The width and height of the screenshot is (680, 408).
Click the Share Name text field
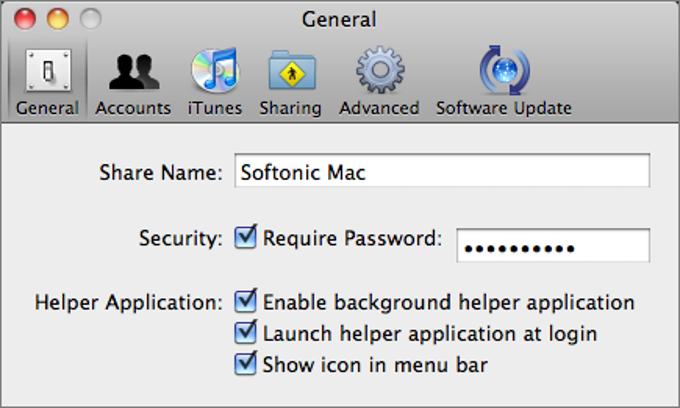[x=441, y=172]
